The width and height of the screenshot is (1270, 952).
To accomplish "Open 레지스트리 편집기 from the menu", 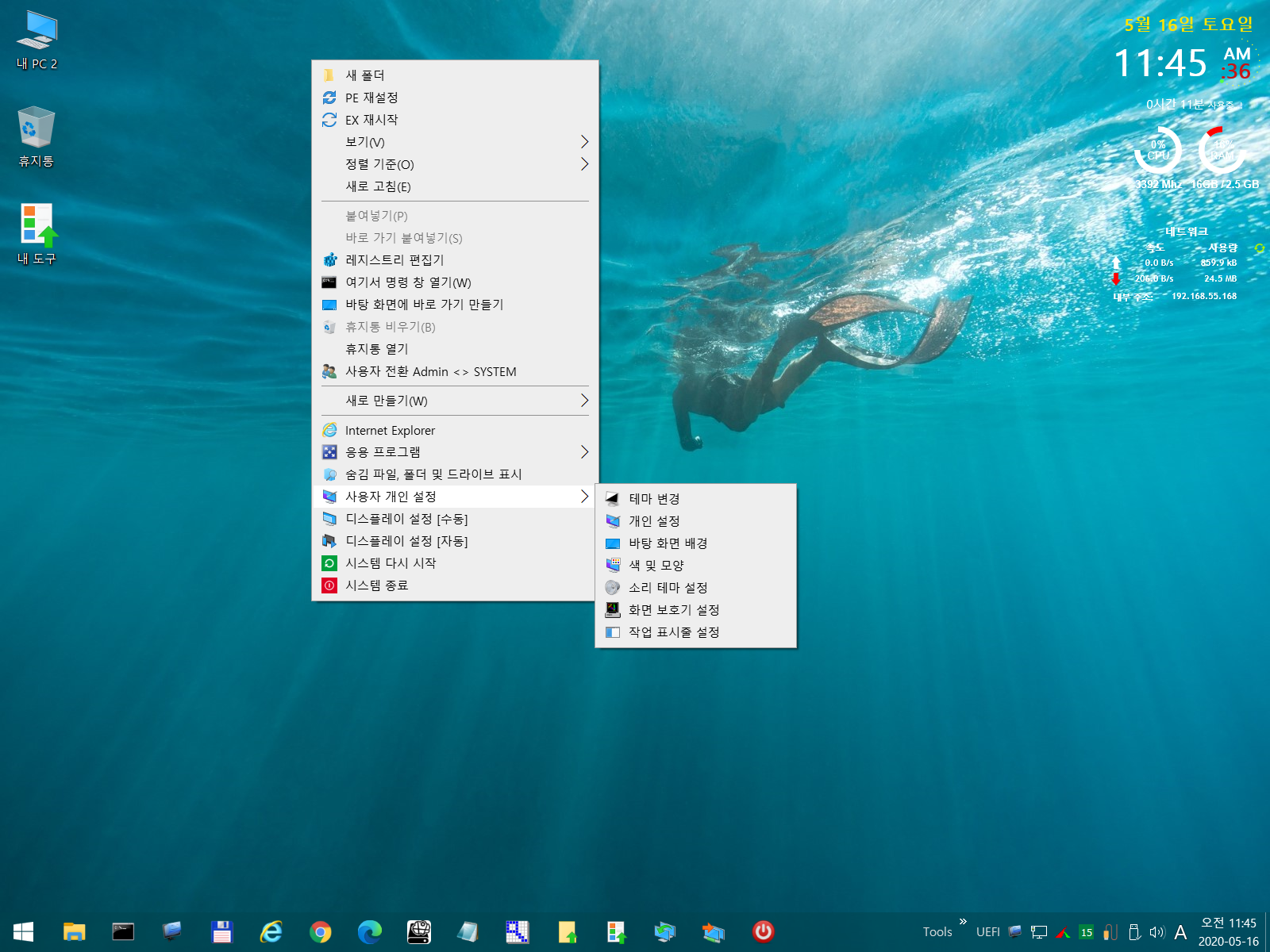I will [455, 260].
